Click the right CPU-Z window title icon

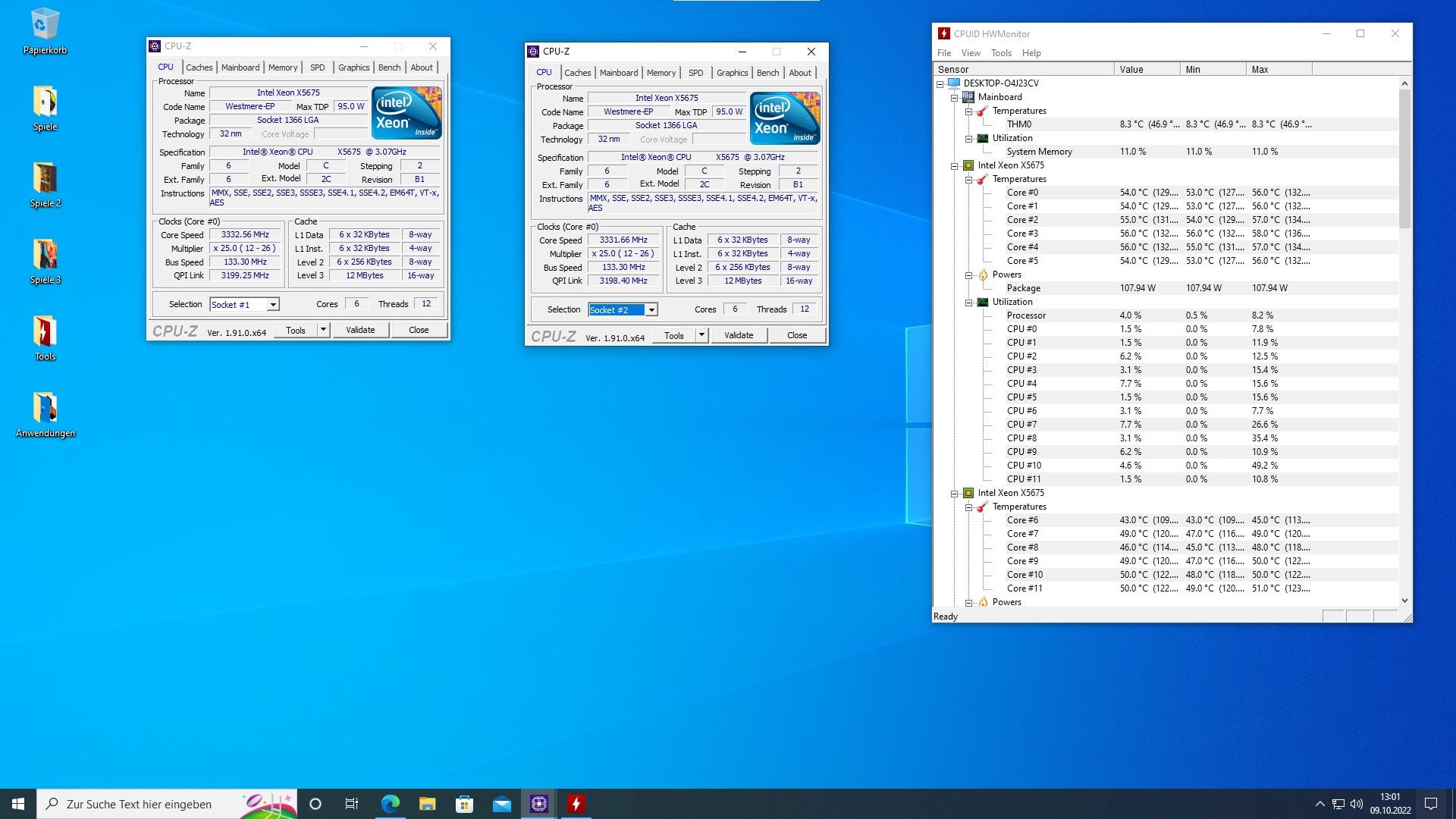(534, 52)
